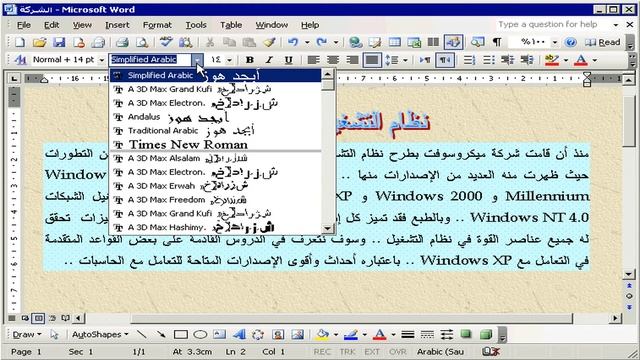This screenshot has width=640, height=360.
Task: Show or hide paragraph marks
Action: click(497, 42)
